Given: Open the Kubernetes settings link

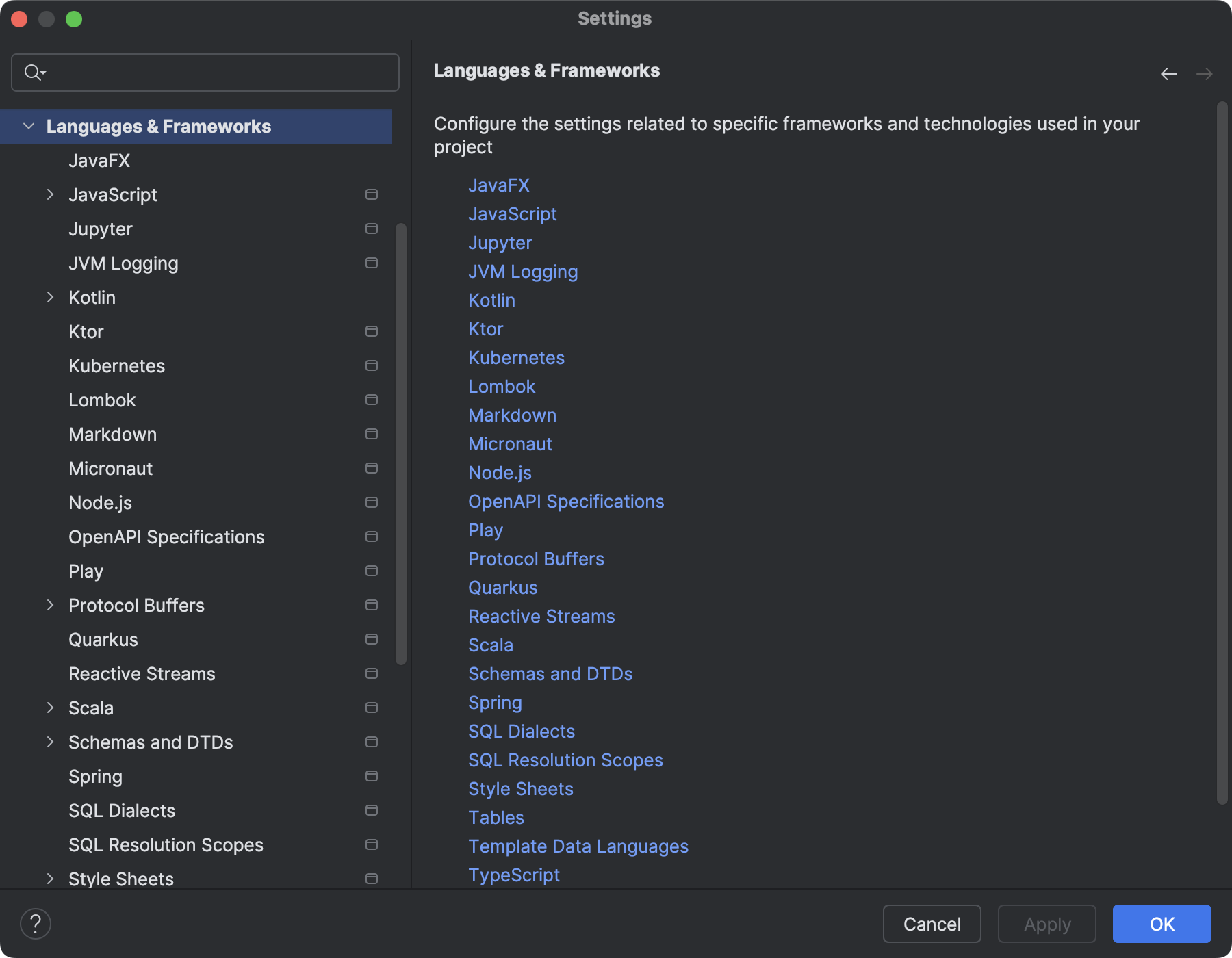Looking at the screenshot, I should tap(516, 357).
